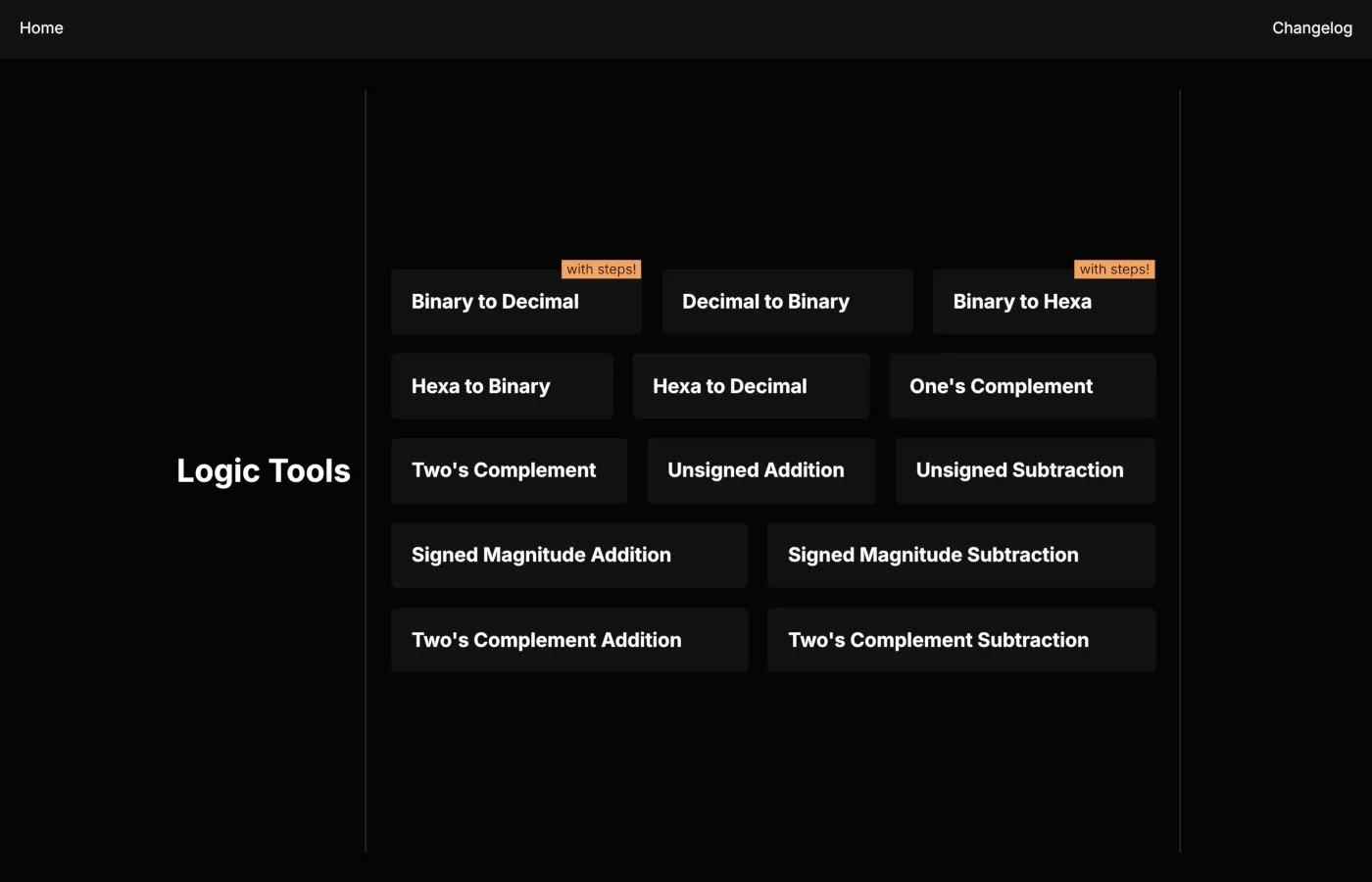Screen dimensions: 1372x882
Task: Open the Binary to Hexa tool
Action: tap(1044, 301)
